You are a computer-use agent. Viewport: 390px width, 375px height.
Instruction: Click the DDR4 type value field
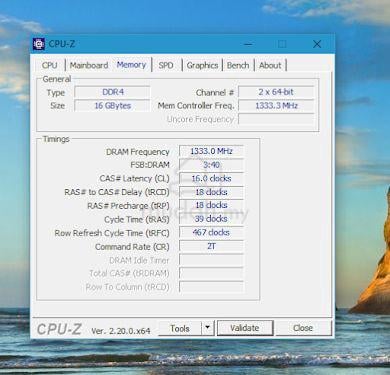112,92
